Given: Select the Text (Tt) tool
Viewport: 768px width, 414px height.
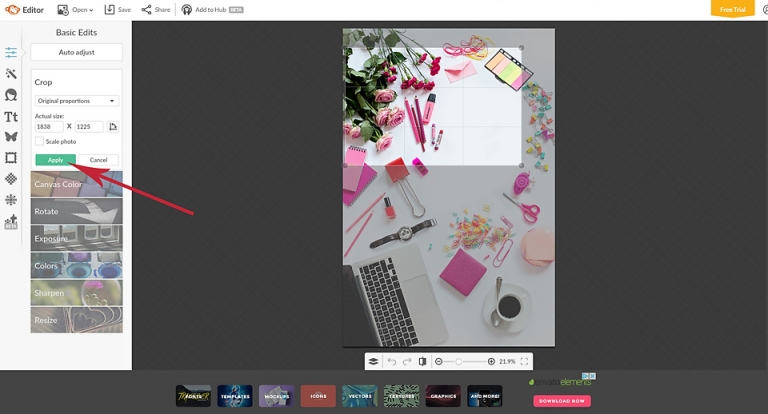Looking at the screenshot, I should tap(11, 117).
